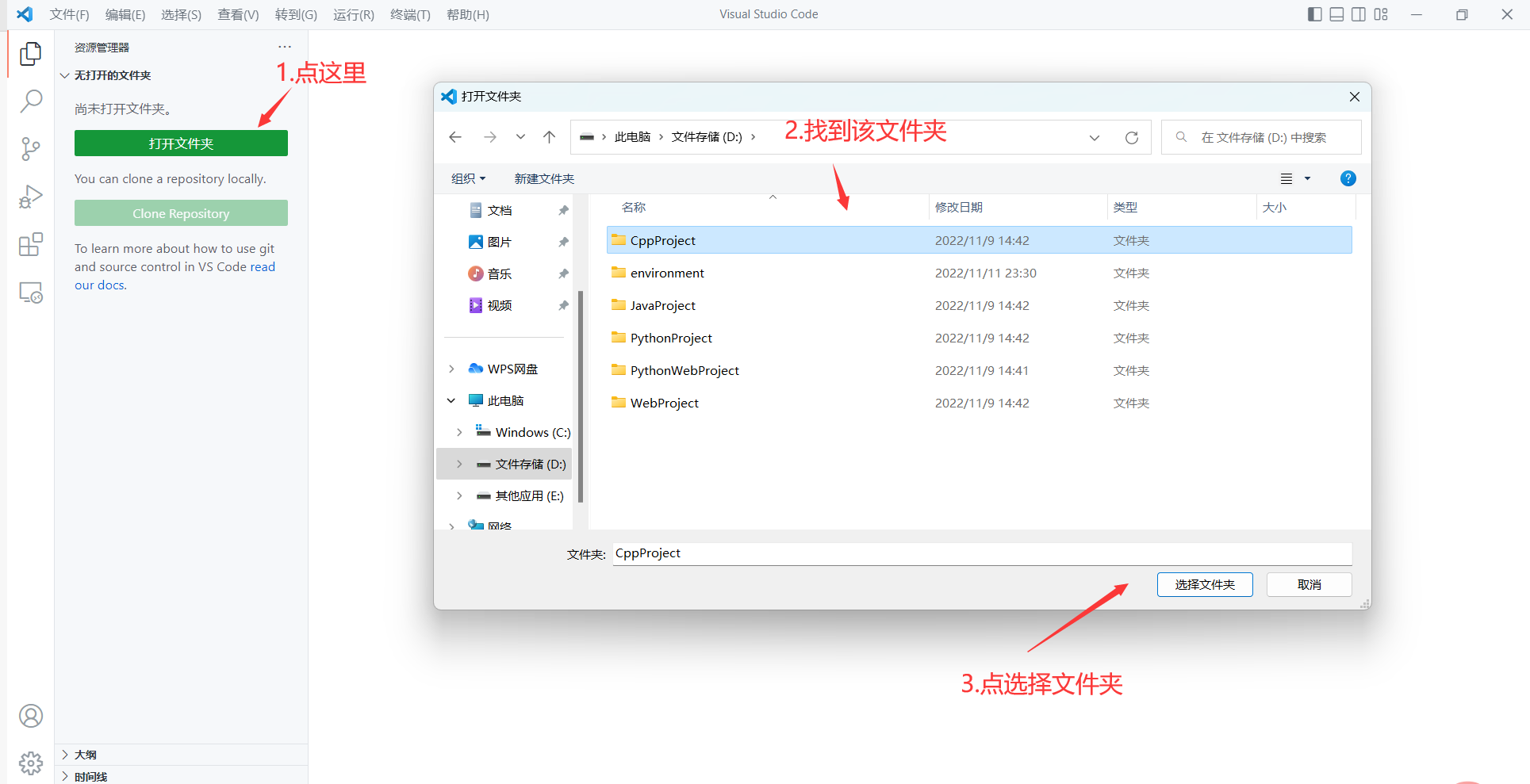
Task: Select the WebProject folder
Action: point(979,403)
